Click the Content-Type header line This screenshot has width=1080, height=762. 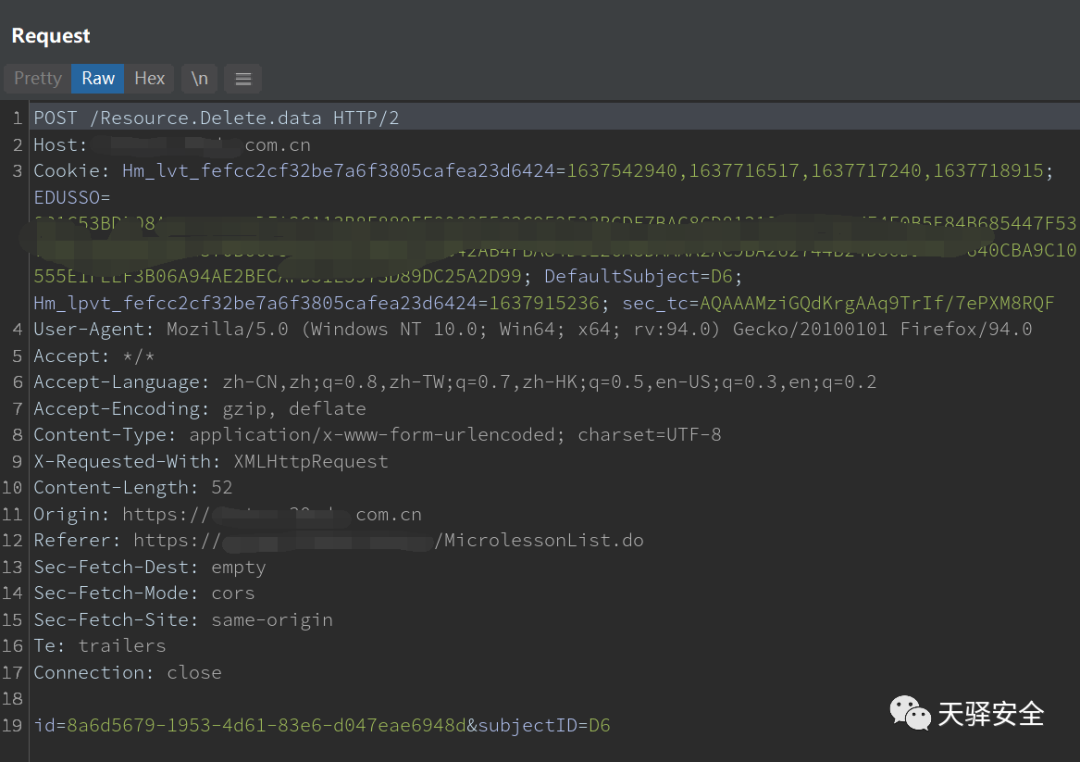[377, 435]
